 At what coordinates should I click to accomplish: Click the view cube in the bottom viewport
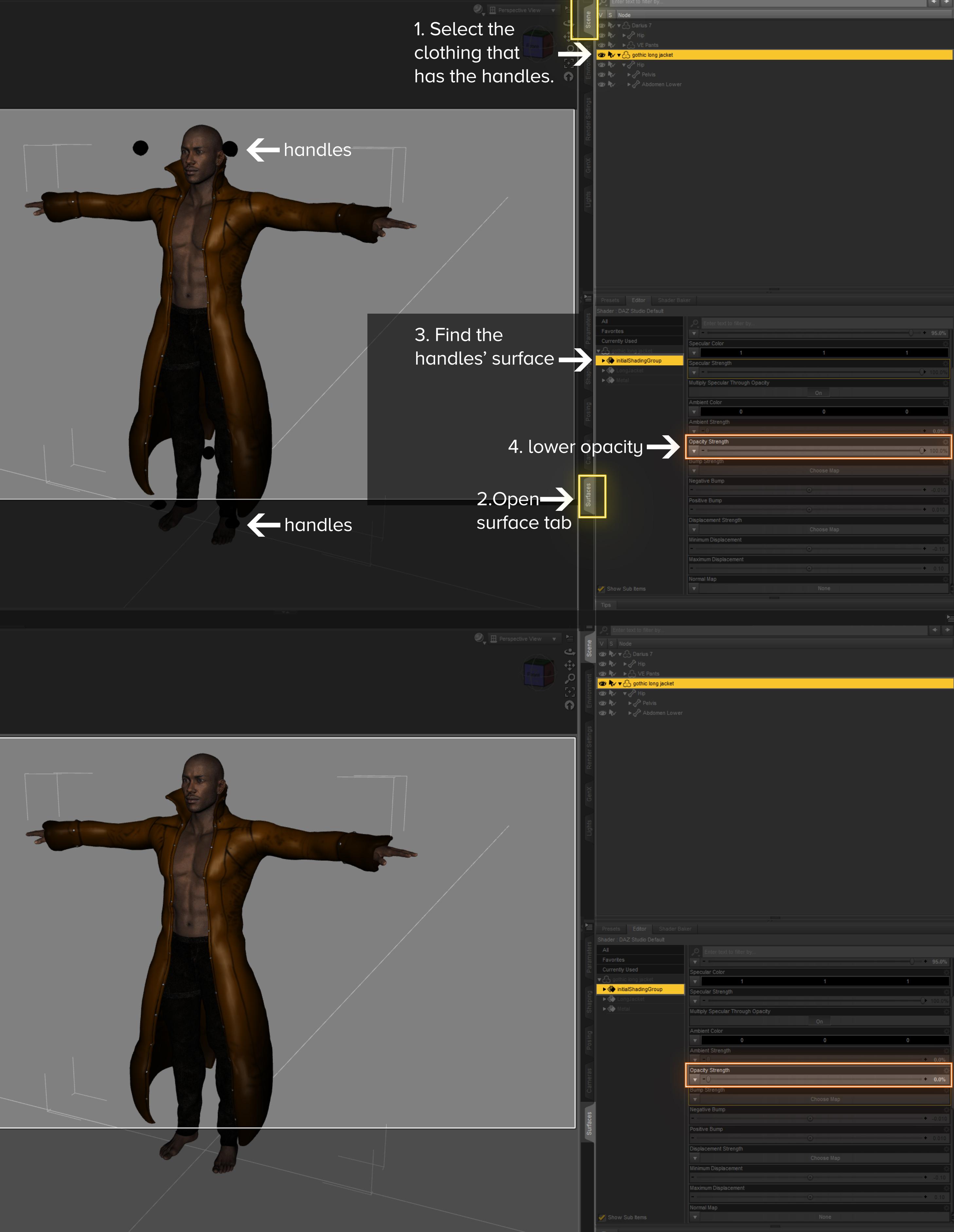(539, 672)
